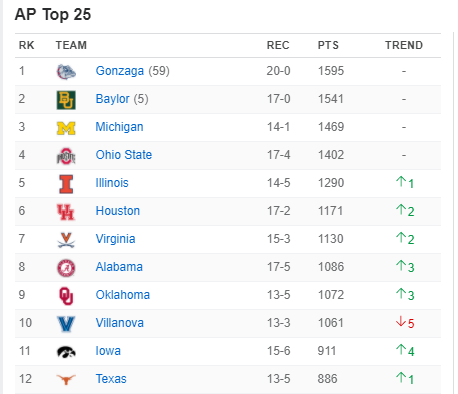Image resolution: width=458 pixels, height=394 pixels.
Task: Click the Iowa Hawkeye team logo
Action: (66, 352)
